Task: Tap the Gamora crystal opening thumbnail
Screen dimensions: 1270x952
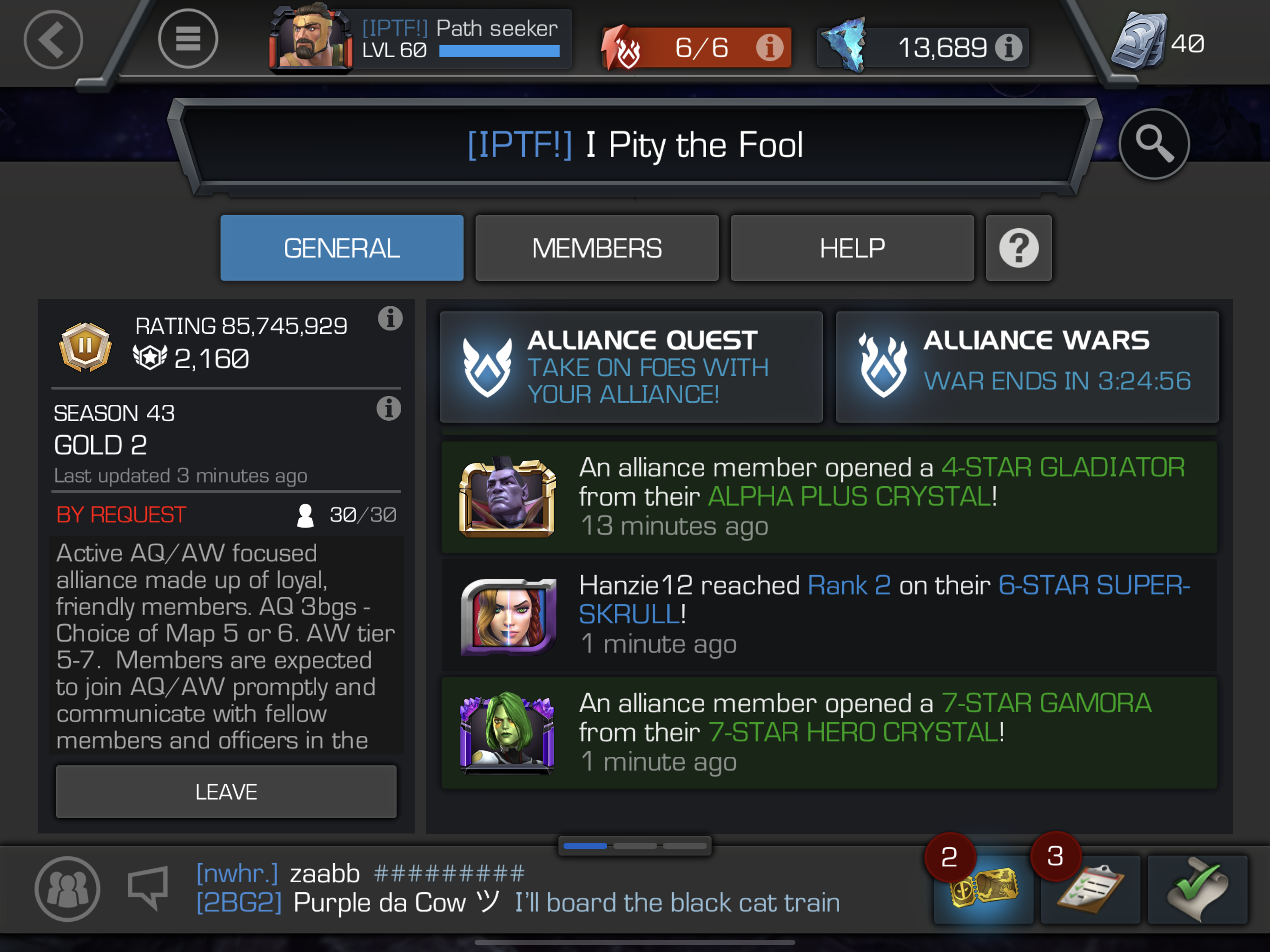Action: coord(507,733)
